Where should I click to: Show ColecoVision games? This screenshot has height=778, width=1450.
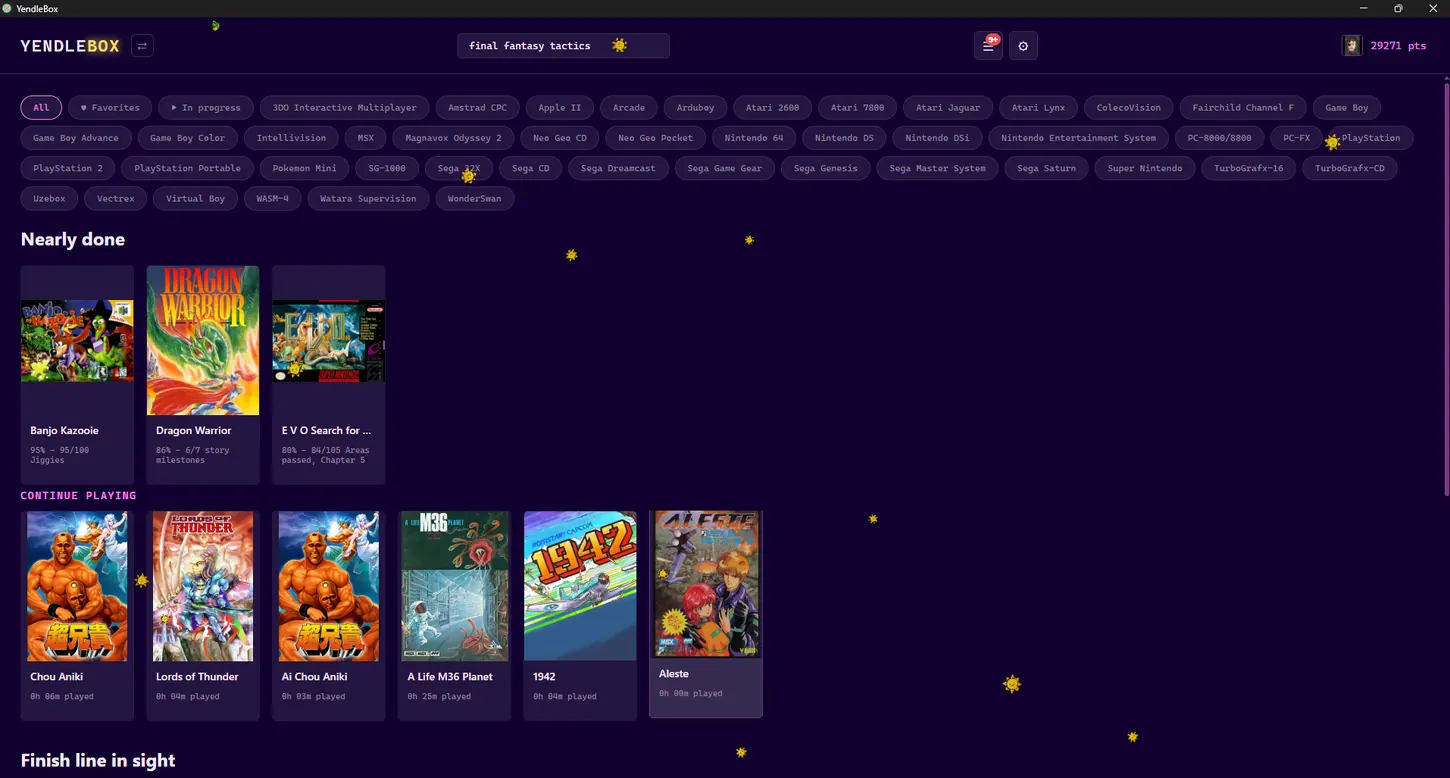1129,108
